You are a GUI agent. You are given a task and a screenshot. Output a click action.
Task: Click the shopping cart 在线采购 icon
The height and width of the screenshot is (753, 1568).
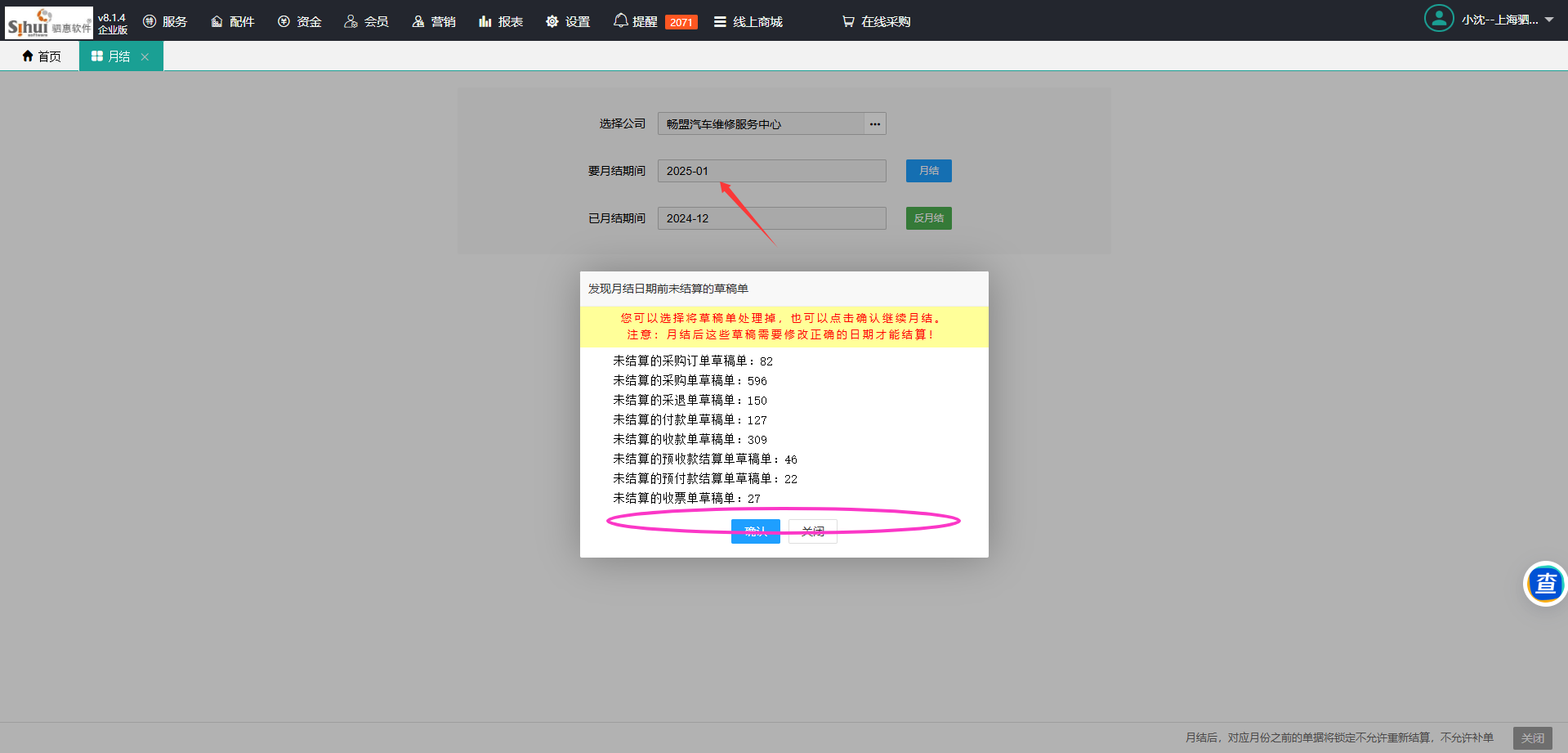tap(848, 21)
